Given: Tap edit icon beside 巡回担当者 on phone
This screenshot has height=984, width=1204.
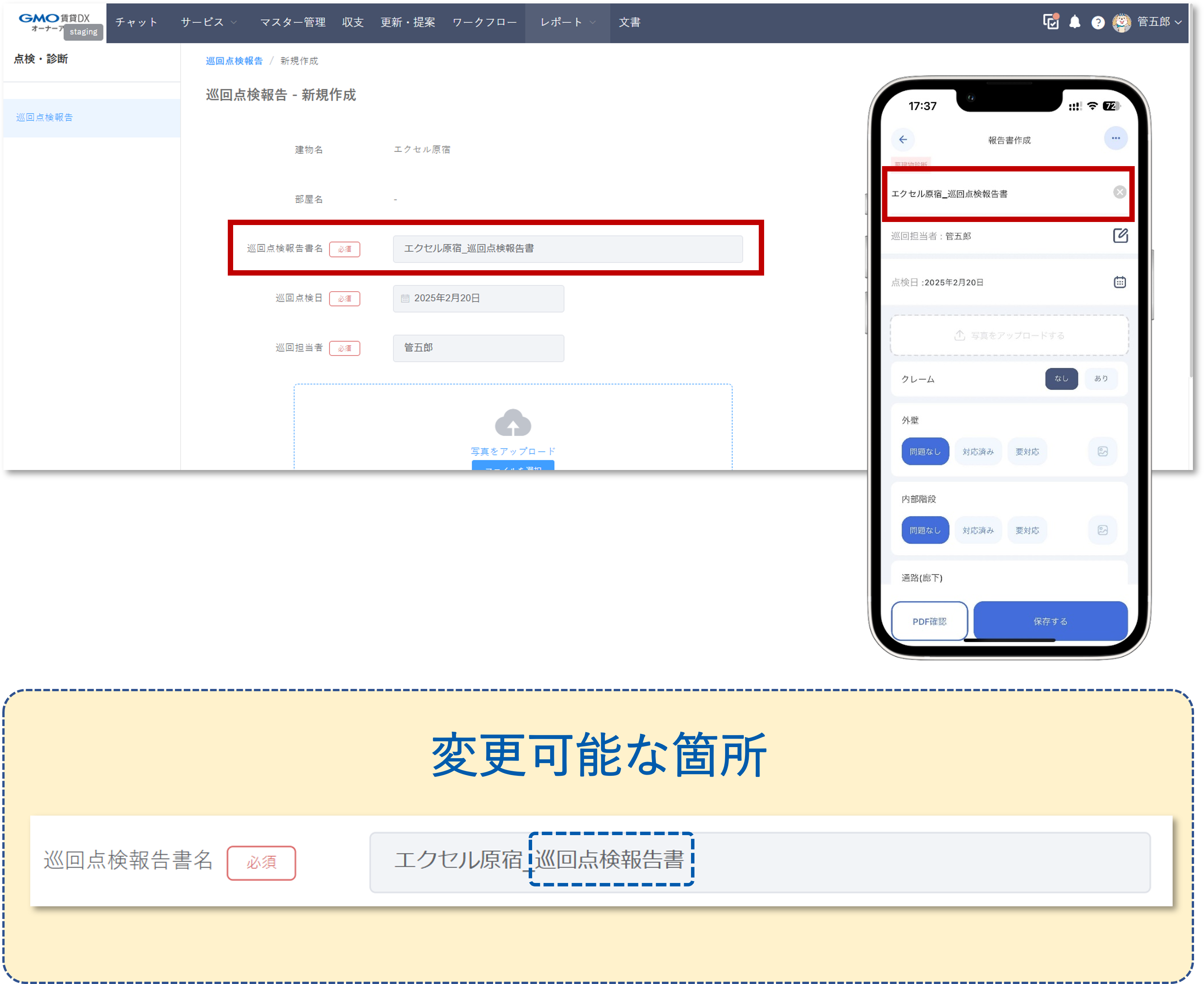Looking at the screenshot, I should pyautogui.click(x=1120, y=235).
